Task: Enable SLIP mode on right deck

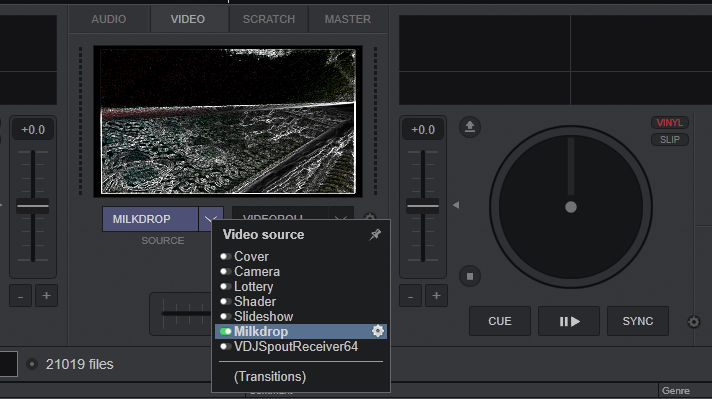Action: pyautogui.click(x=670, y=139)
